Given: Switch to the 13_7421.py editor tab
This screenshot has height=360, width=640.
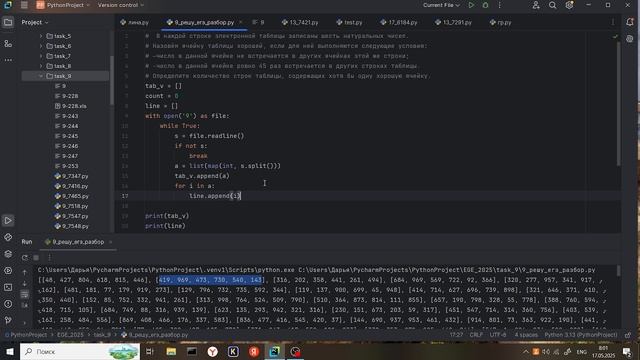Looking at the screenshot, I should pos(300,22).
